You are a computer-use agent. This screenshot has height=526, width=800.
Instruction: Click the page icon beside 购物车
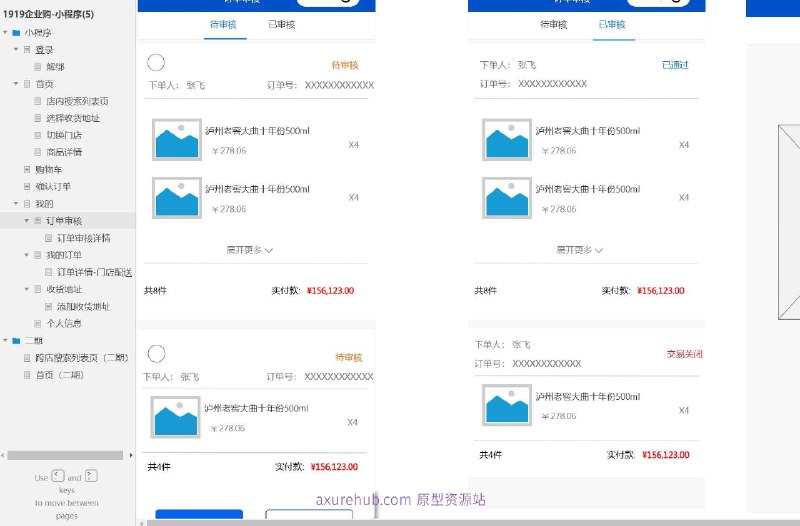[x=27, y=169]
